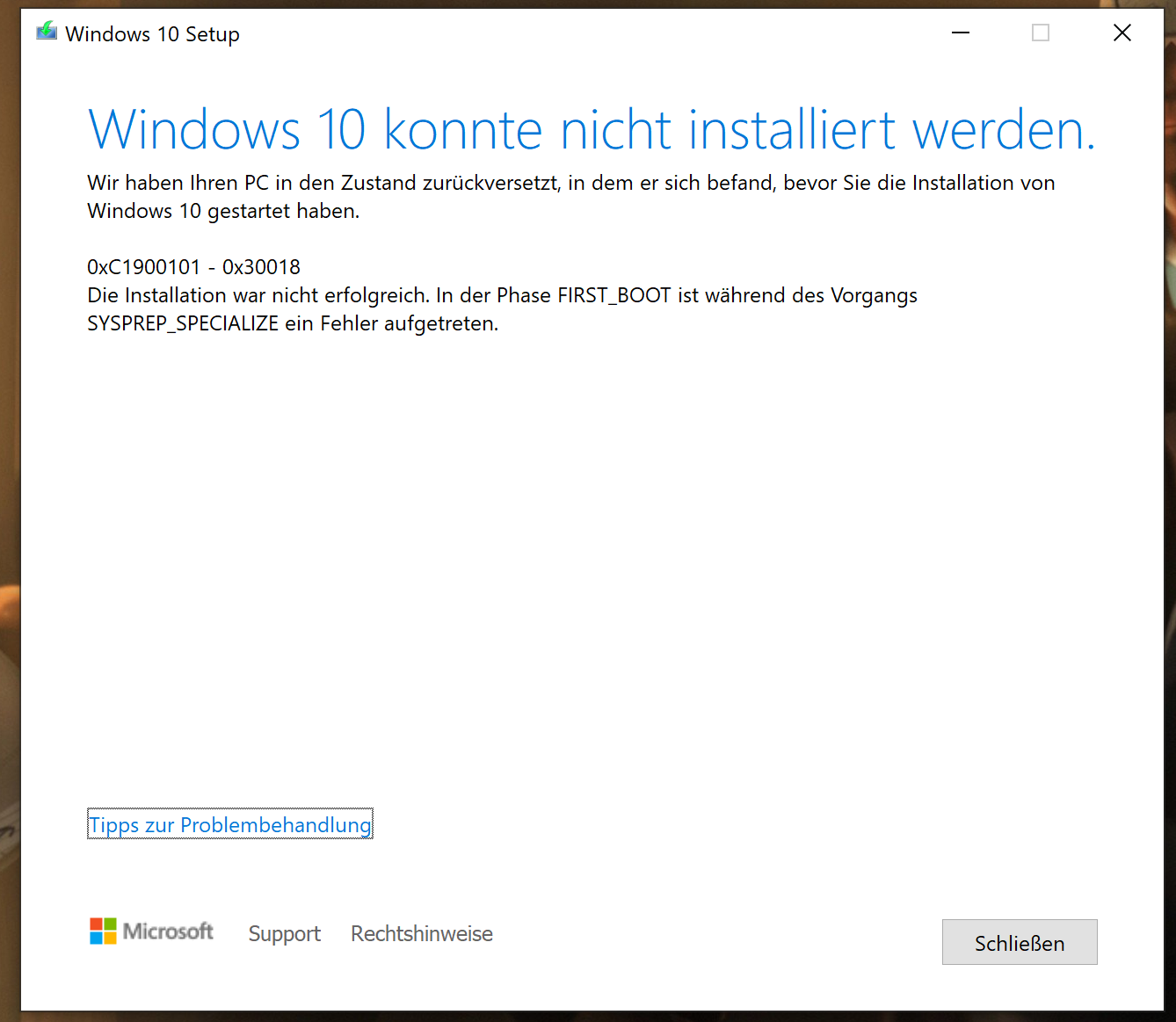
Task: Click the Windows 10 Setup title bar icon
Action: tap(47, 32)
